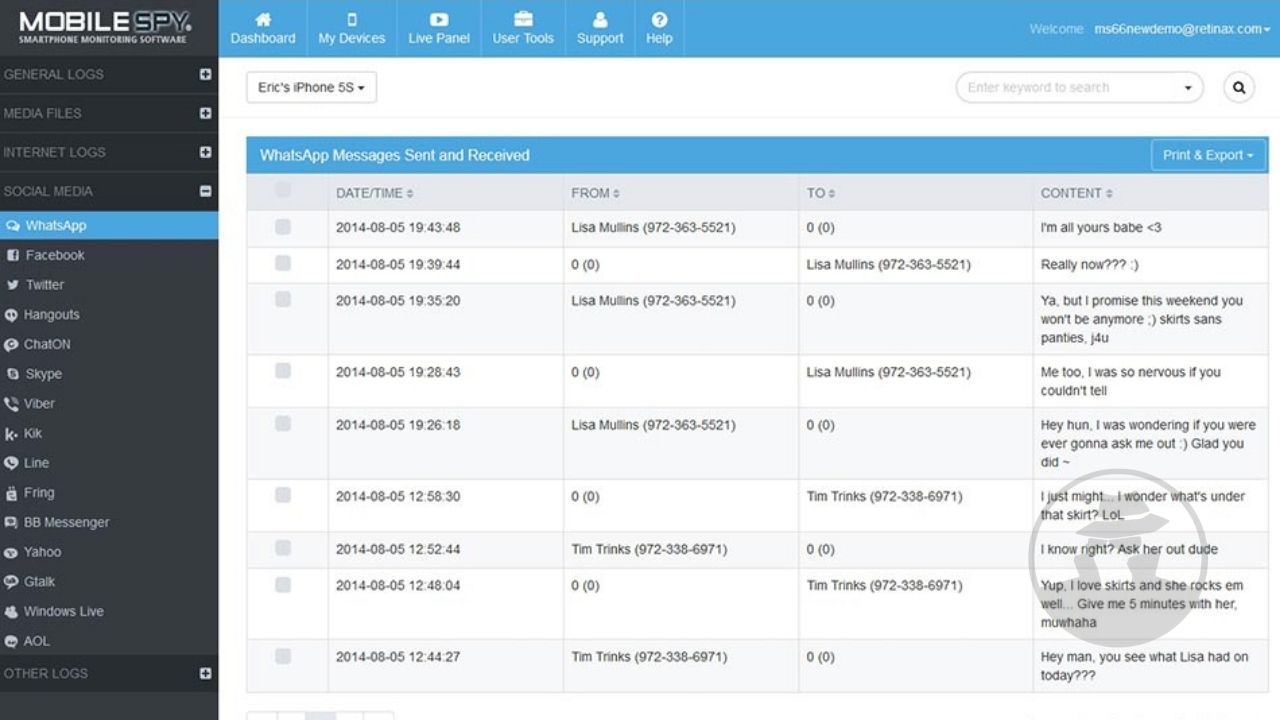This screenshot has width=1280, height=720.
Task: Check the 12:48:04 message row
Action: click(x=283, y=584)
